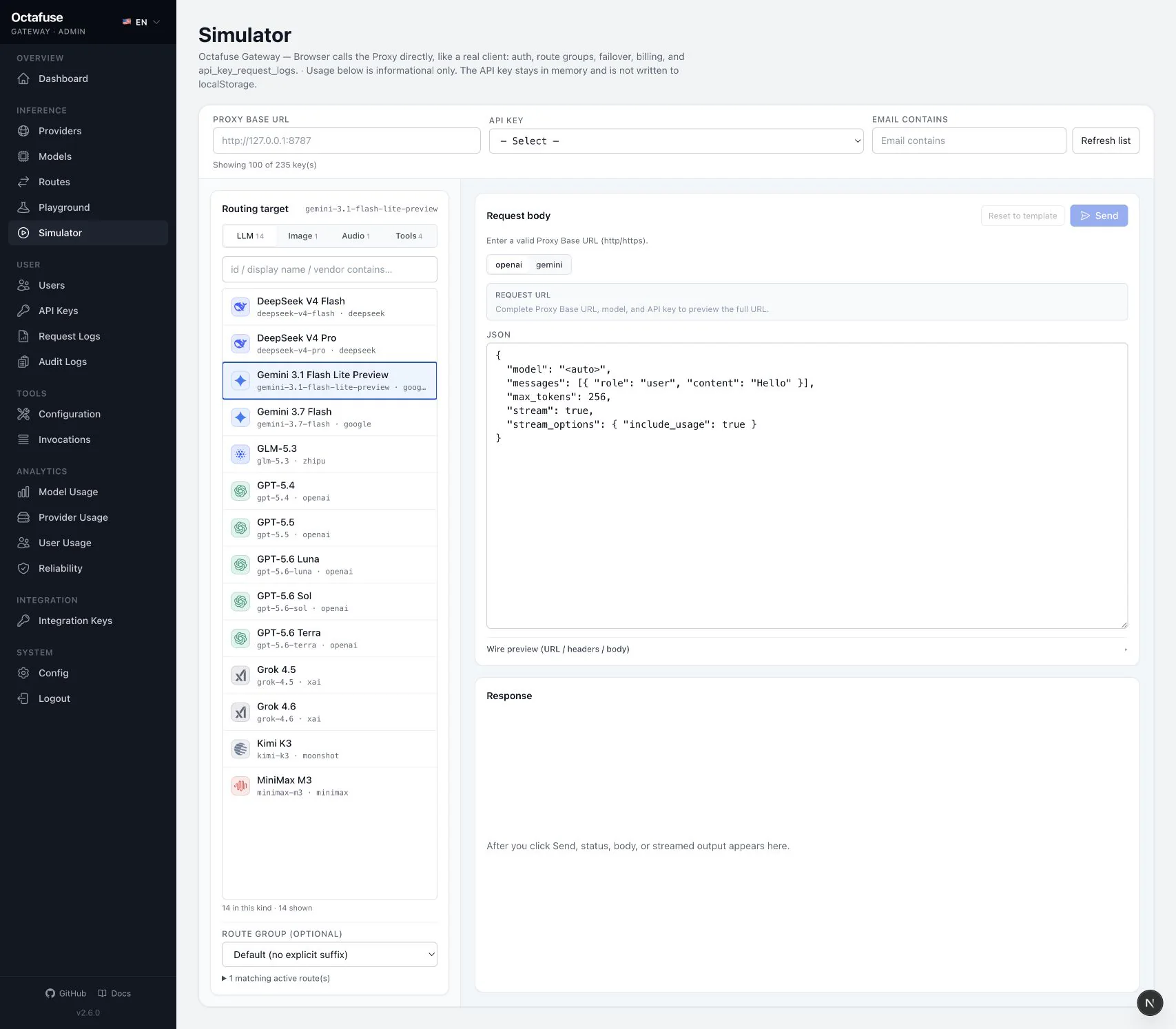Viewport: 1176px width, 1029px height.
Task: Select the DeepSeek V4 Pro model row
Action: [329, 344]
